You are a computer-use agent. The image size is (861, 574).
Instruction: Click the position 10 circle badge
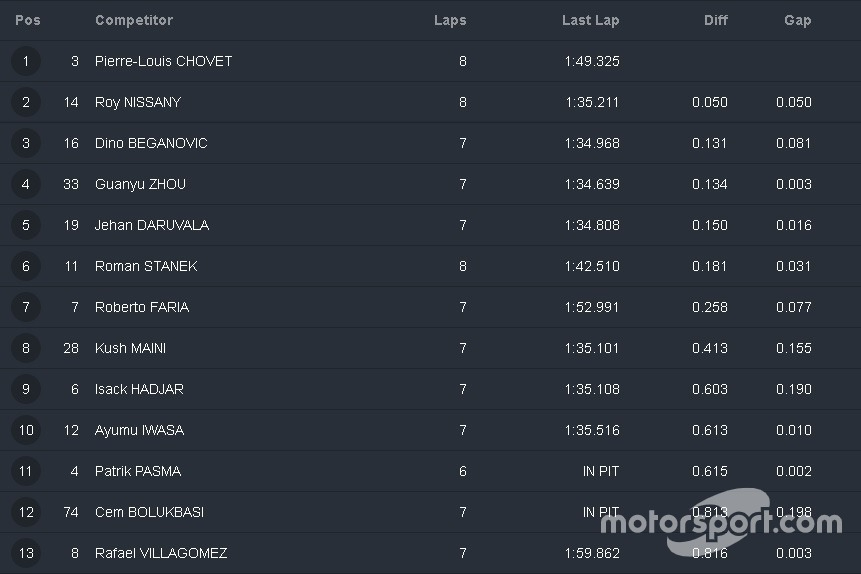[26, 430]
